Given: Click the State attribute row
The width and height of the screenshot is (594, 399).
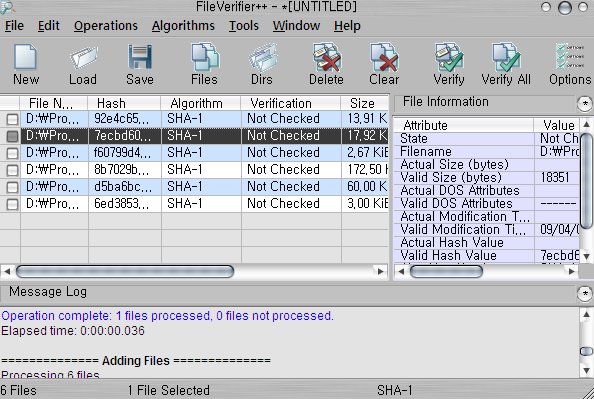Looking at the screenshot, I should (487, 138).
